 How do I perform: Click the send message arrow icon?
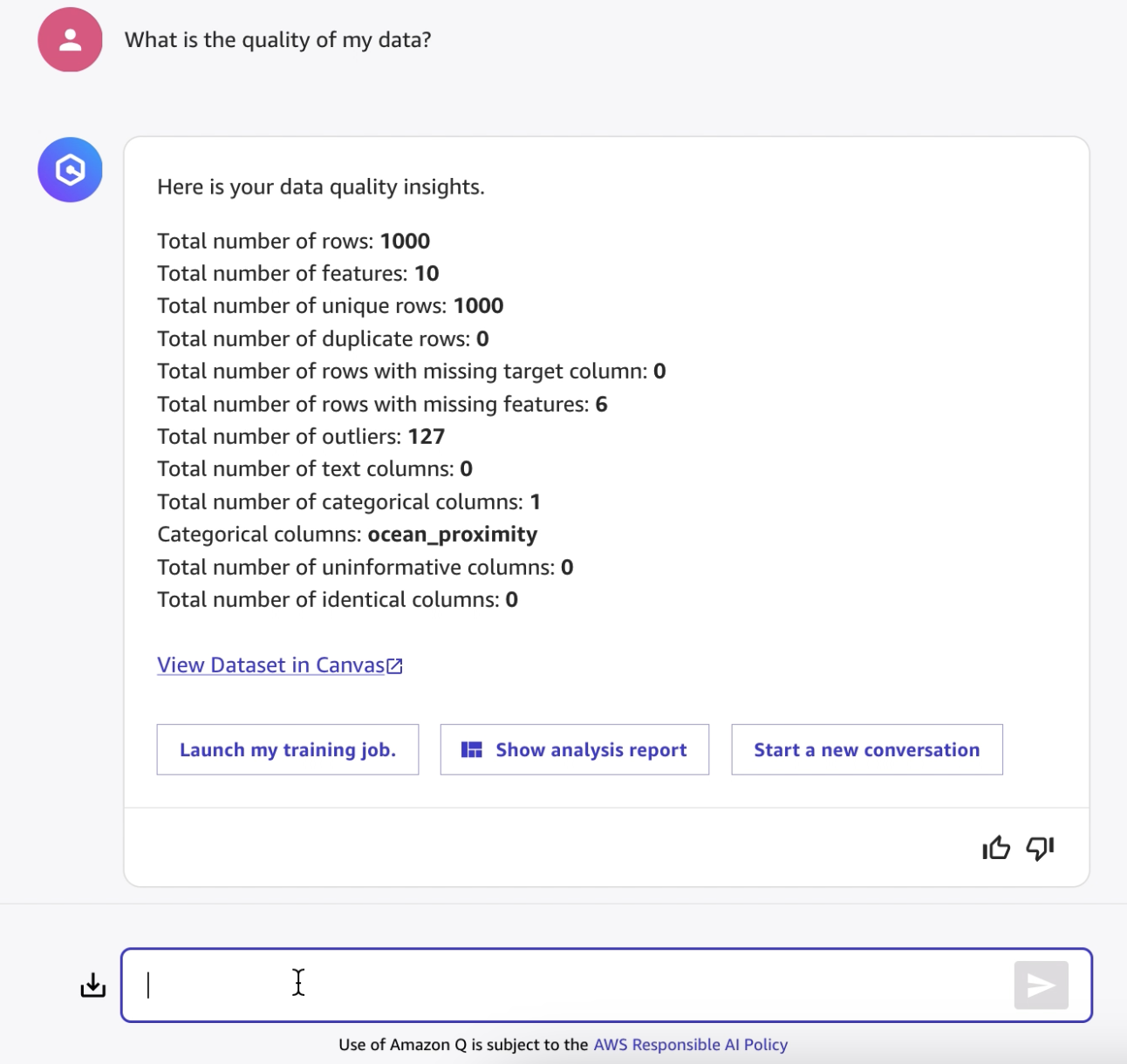point(1041,986)
